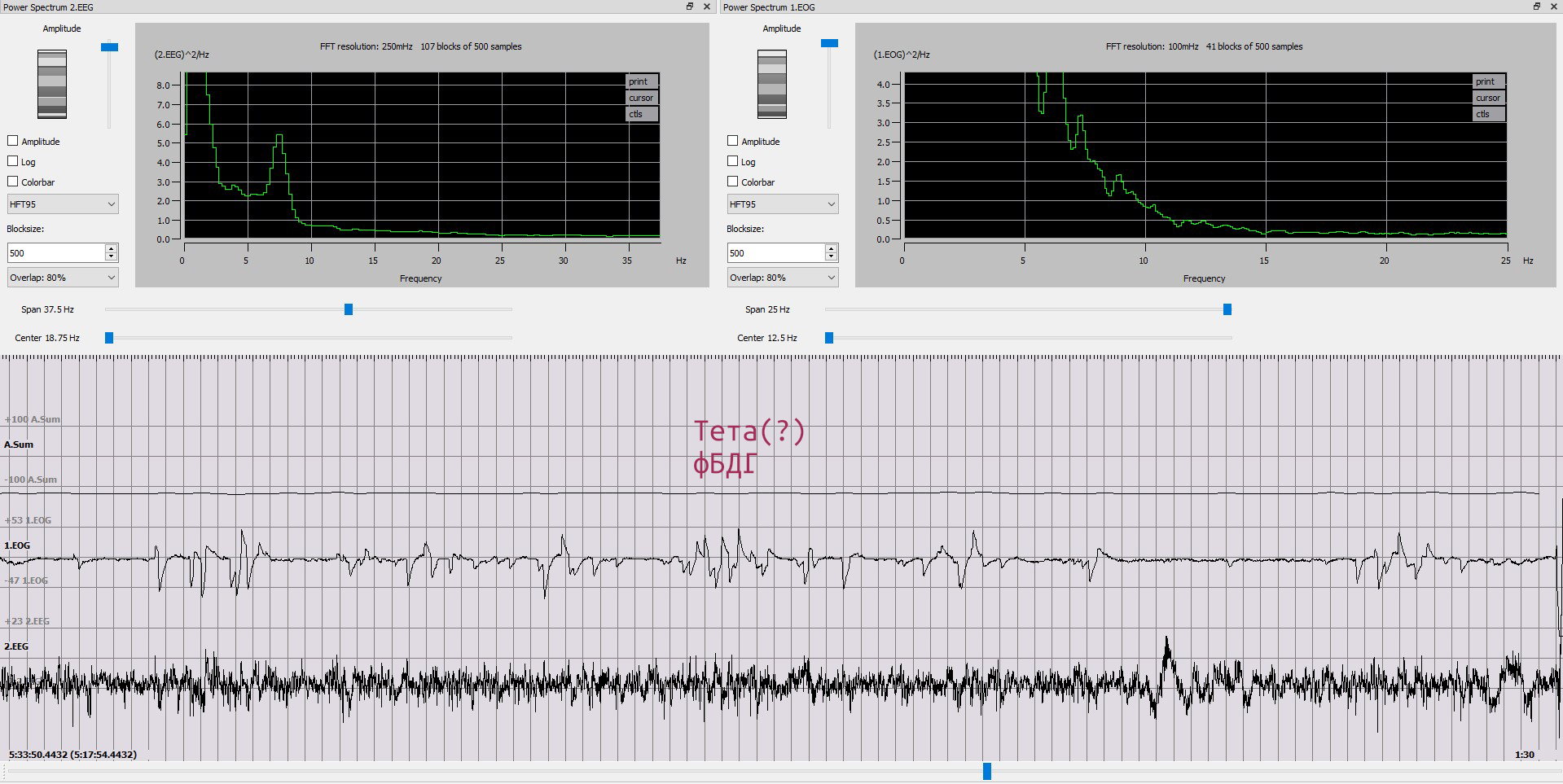Viewport: 1563px width, 784px height.
Task: Click cursor button on EOG spectrum graph
Action: 1489,98
